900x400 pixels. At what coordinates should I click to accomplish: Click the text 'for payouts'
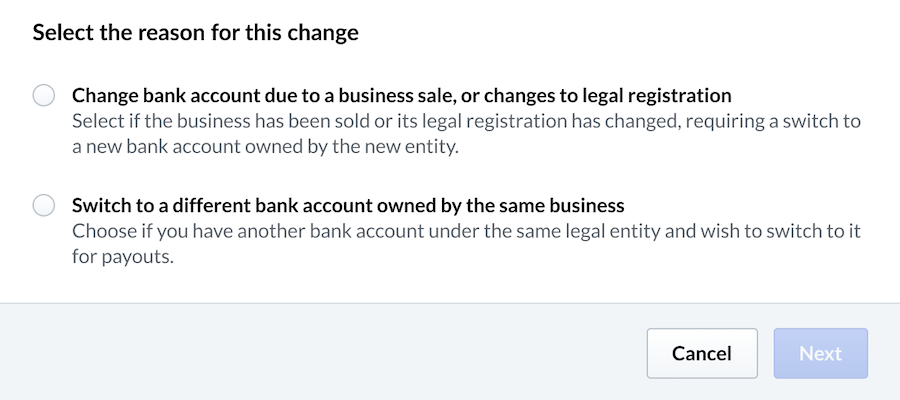coord(119,256)
